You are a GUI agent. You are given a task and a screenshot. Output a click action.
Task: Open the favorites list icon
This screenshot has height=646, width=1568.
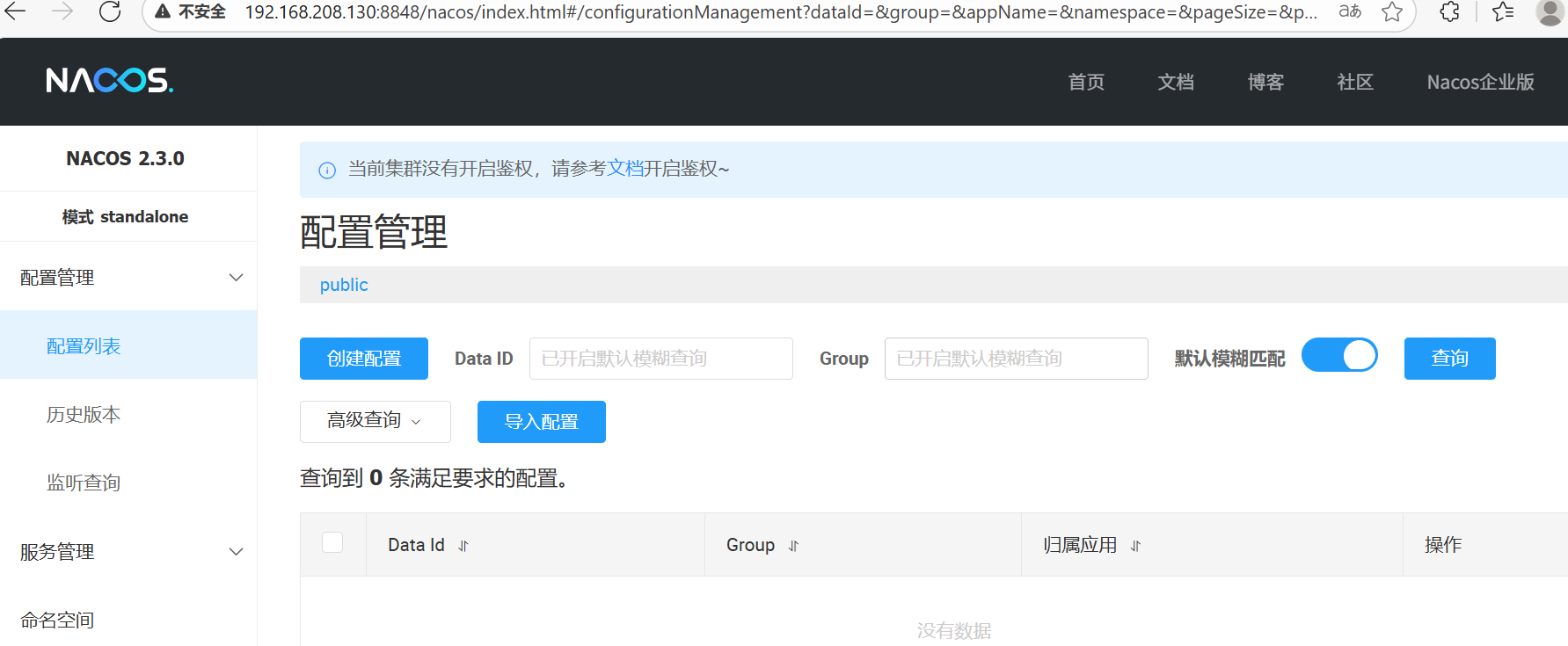click(x=1504, y=11)
